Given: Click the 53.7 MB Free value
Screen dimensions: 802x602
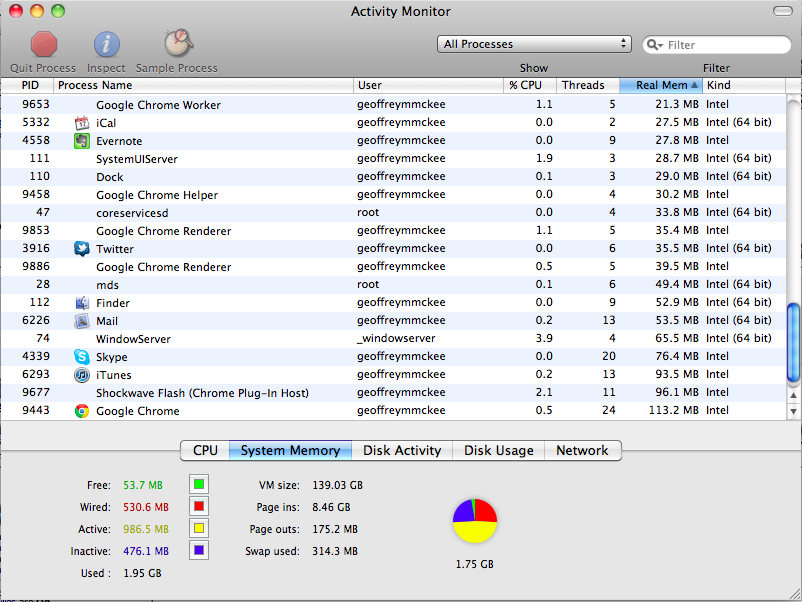Looking at the screenshot, I should pyautogui.click(x=143, y=485).
